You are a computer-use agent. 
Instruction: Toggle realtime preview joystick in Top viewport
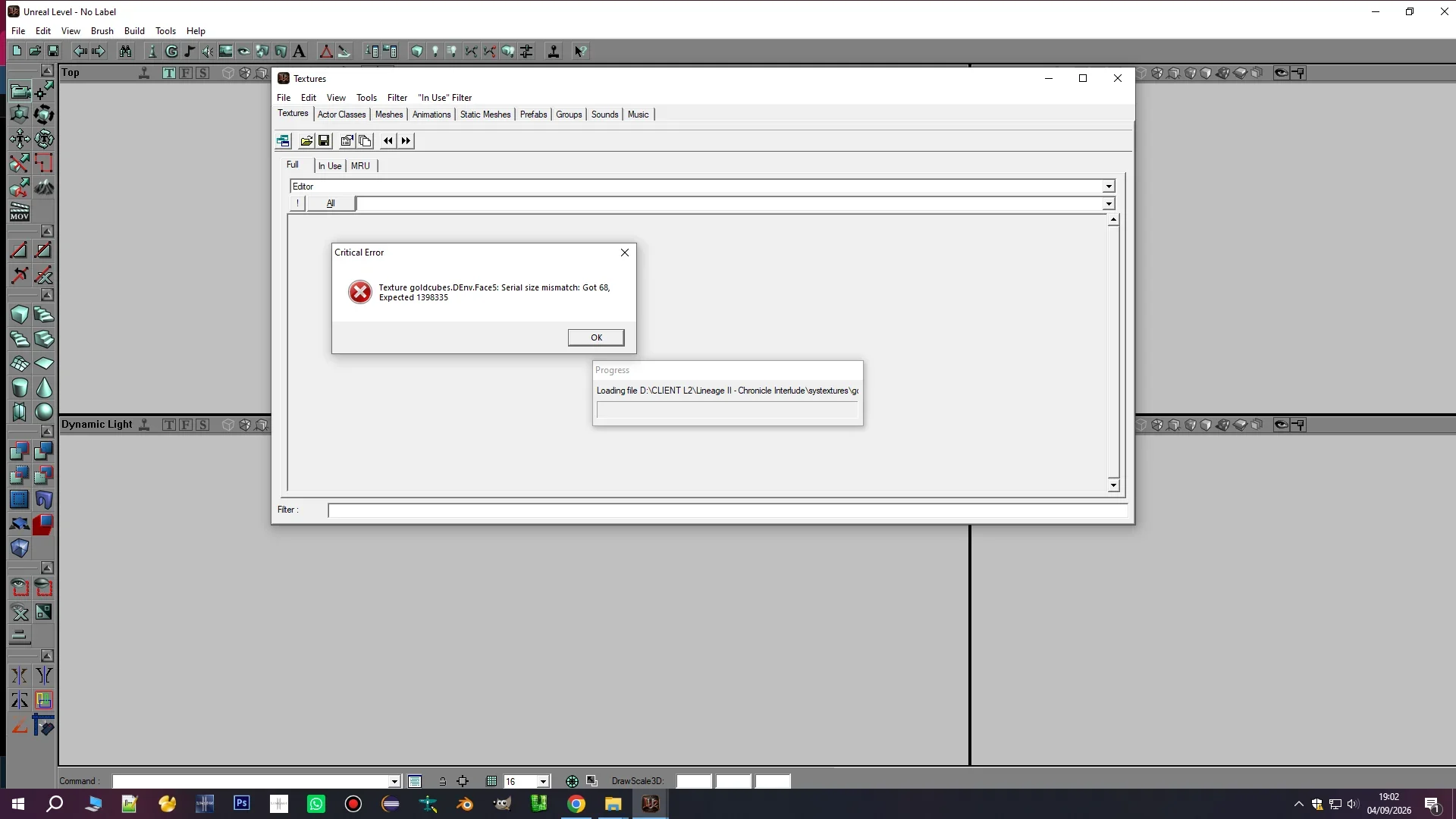click(144, 73)
